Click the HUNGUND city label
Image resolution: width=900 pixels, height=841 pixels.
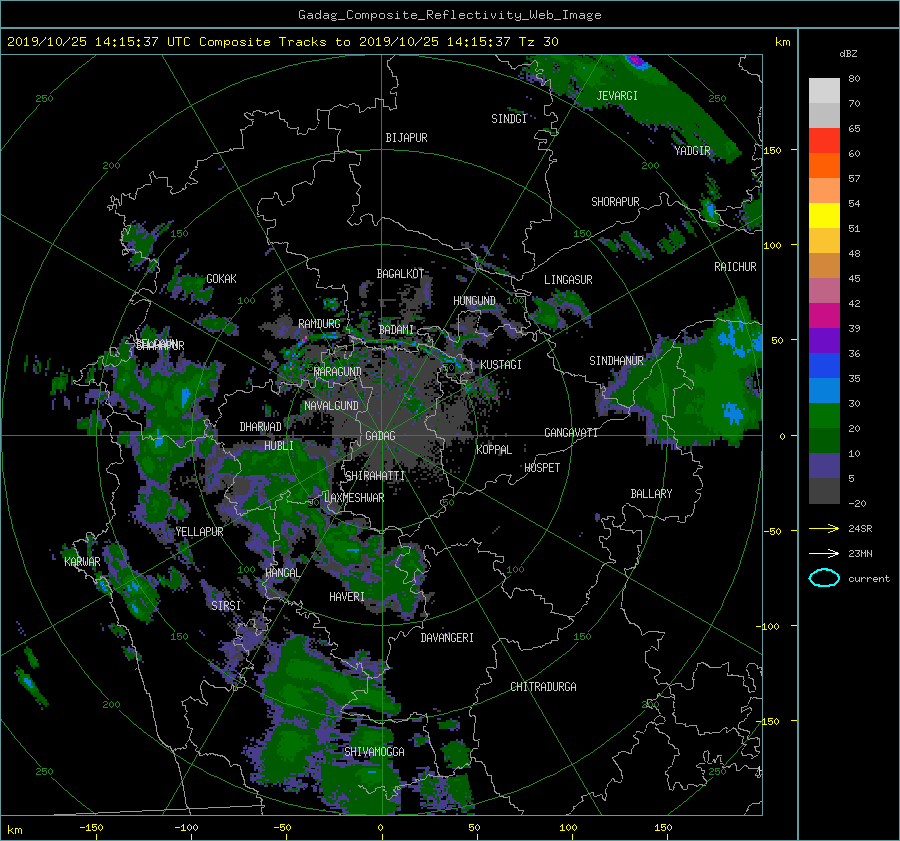coord(474,301)
